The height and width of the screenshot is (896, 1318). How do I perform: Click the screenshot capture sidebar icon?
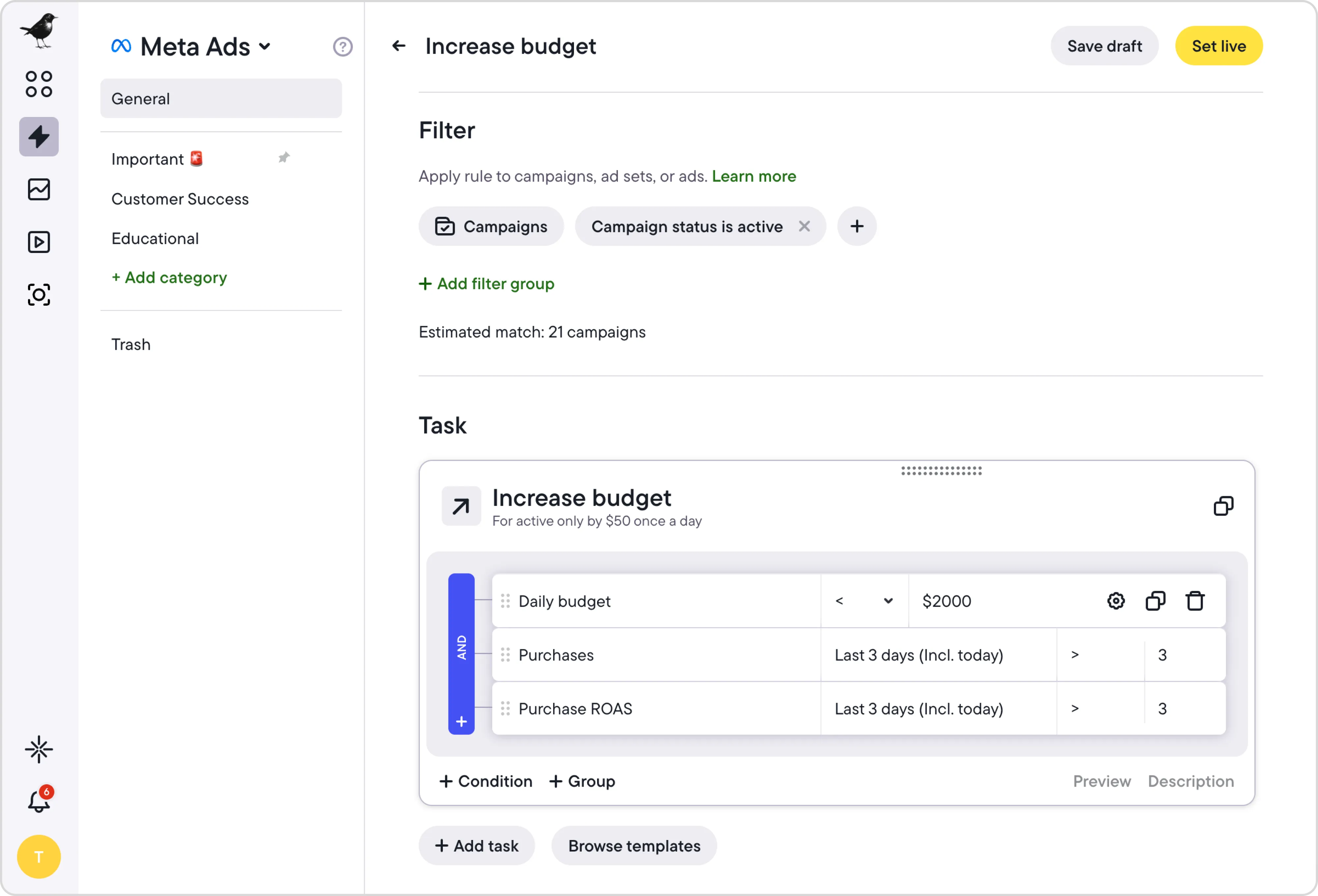(39, 295)
